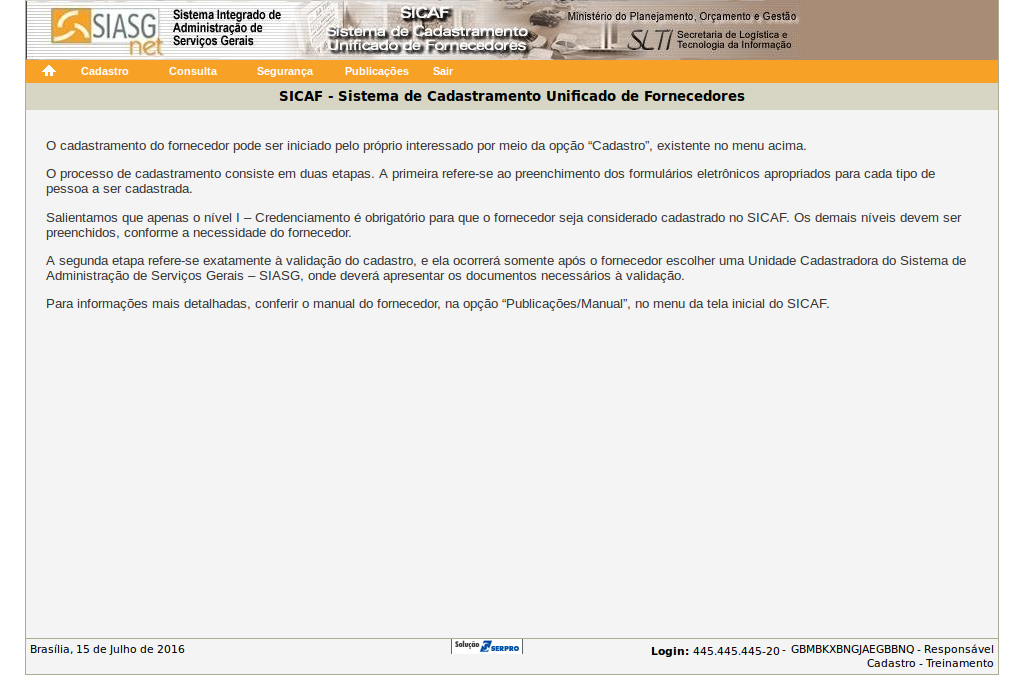This screenshot has height=675, width=1024.
Task: Go to the home icon in menu bar
Action: (x=49, y=71)
